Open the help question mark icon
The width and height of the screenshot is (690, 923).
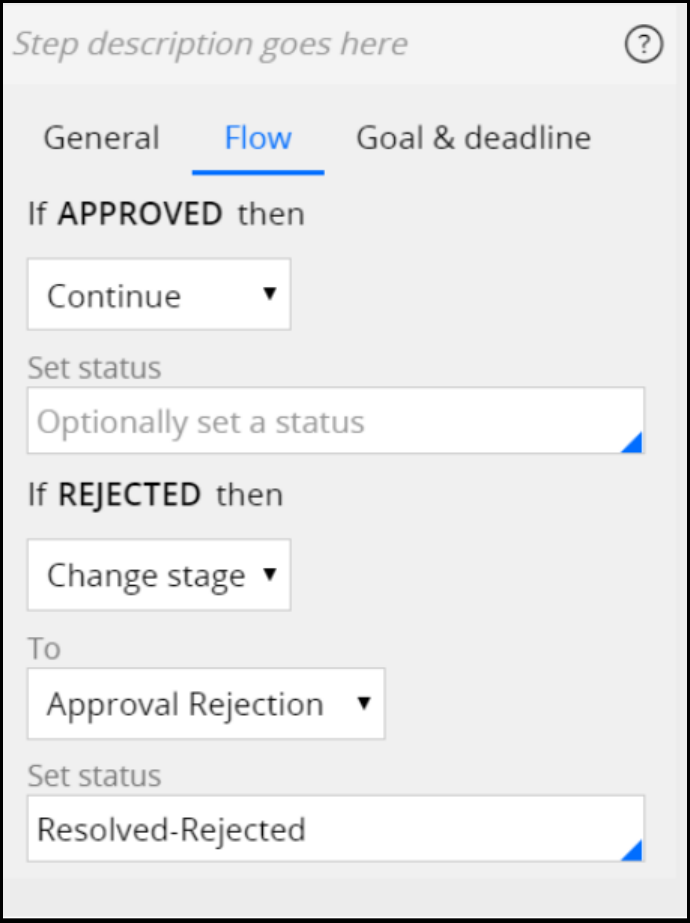tap(644, 45)
